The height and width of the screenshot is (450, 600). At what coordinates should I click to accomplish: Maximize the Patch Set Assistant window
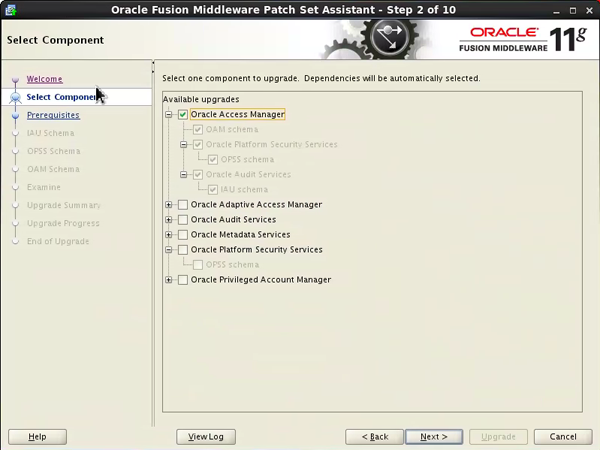(573, 11)
